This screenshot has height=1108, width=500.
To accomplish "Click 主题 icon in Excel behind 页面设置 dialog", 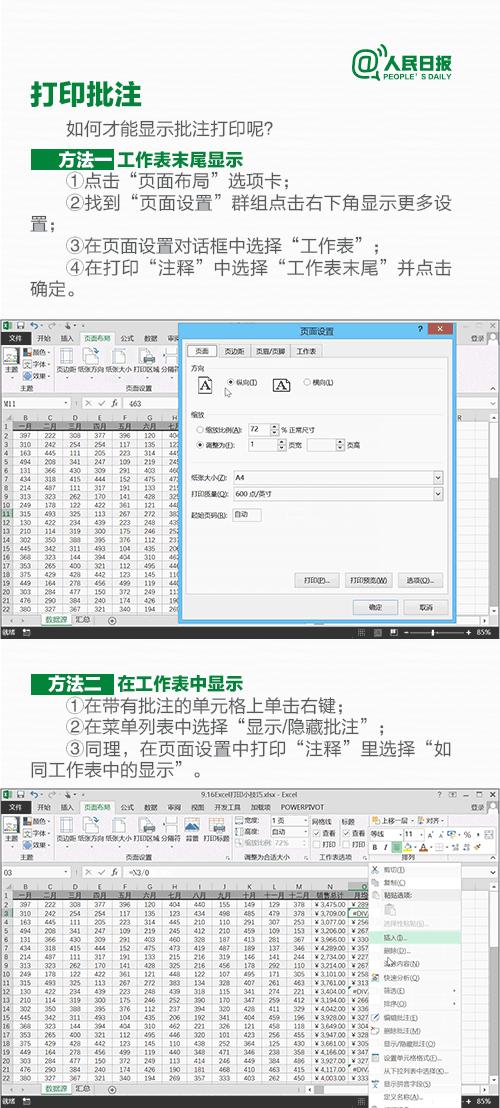I will [x=11, y=355].
